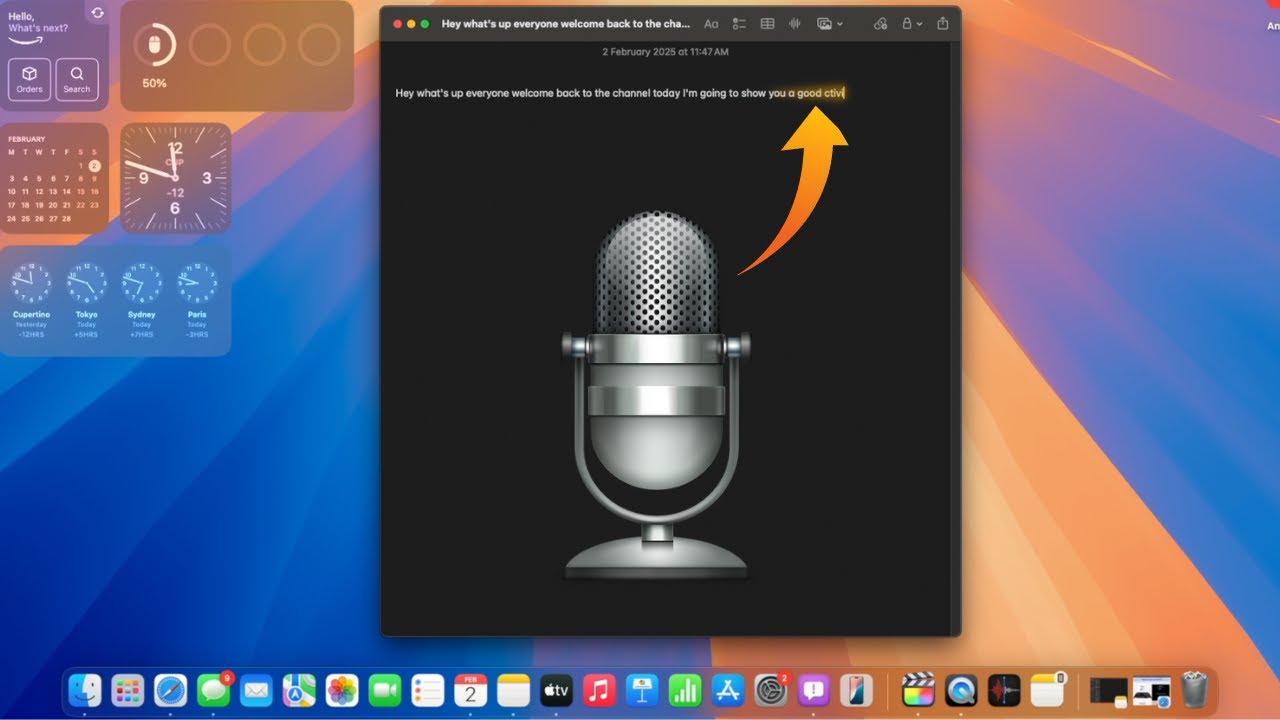
Task: Launch FaceTime from the dock
Action: [385, 690]
